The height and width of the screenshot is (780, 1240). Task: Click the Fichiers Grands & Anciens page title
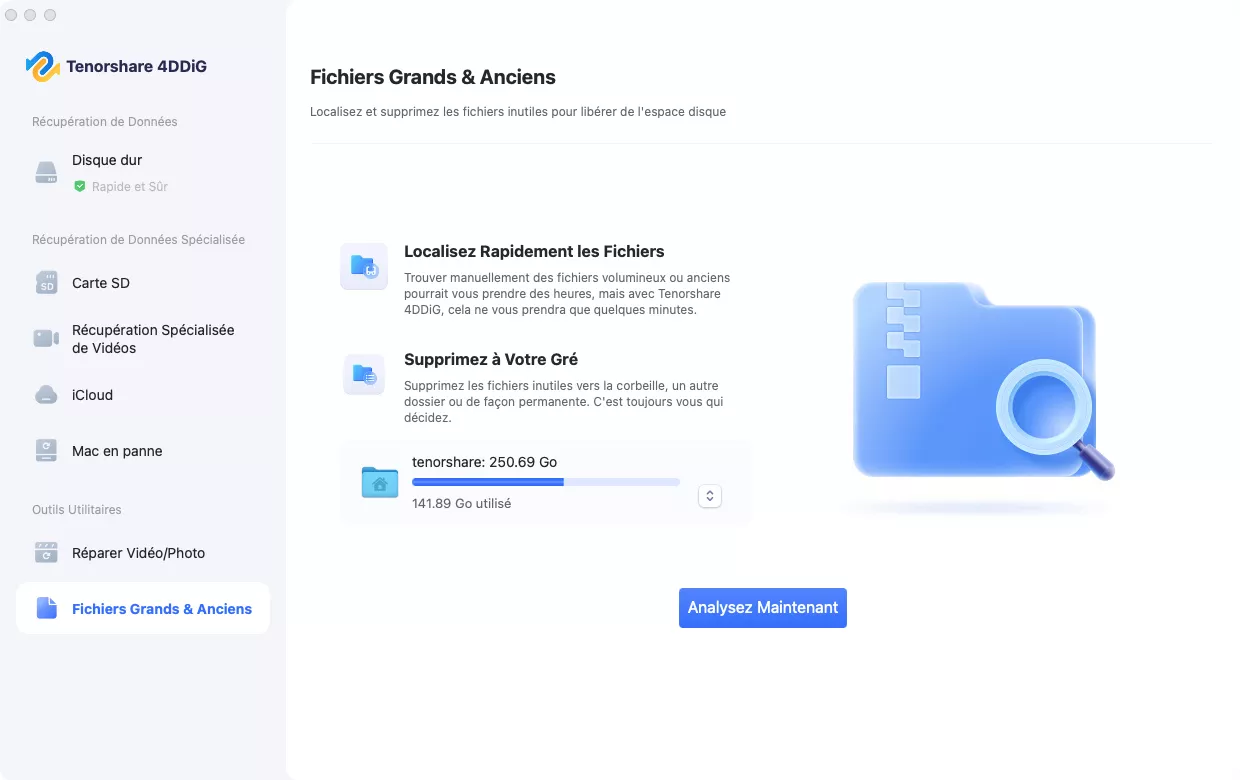(433, 77)
